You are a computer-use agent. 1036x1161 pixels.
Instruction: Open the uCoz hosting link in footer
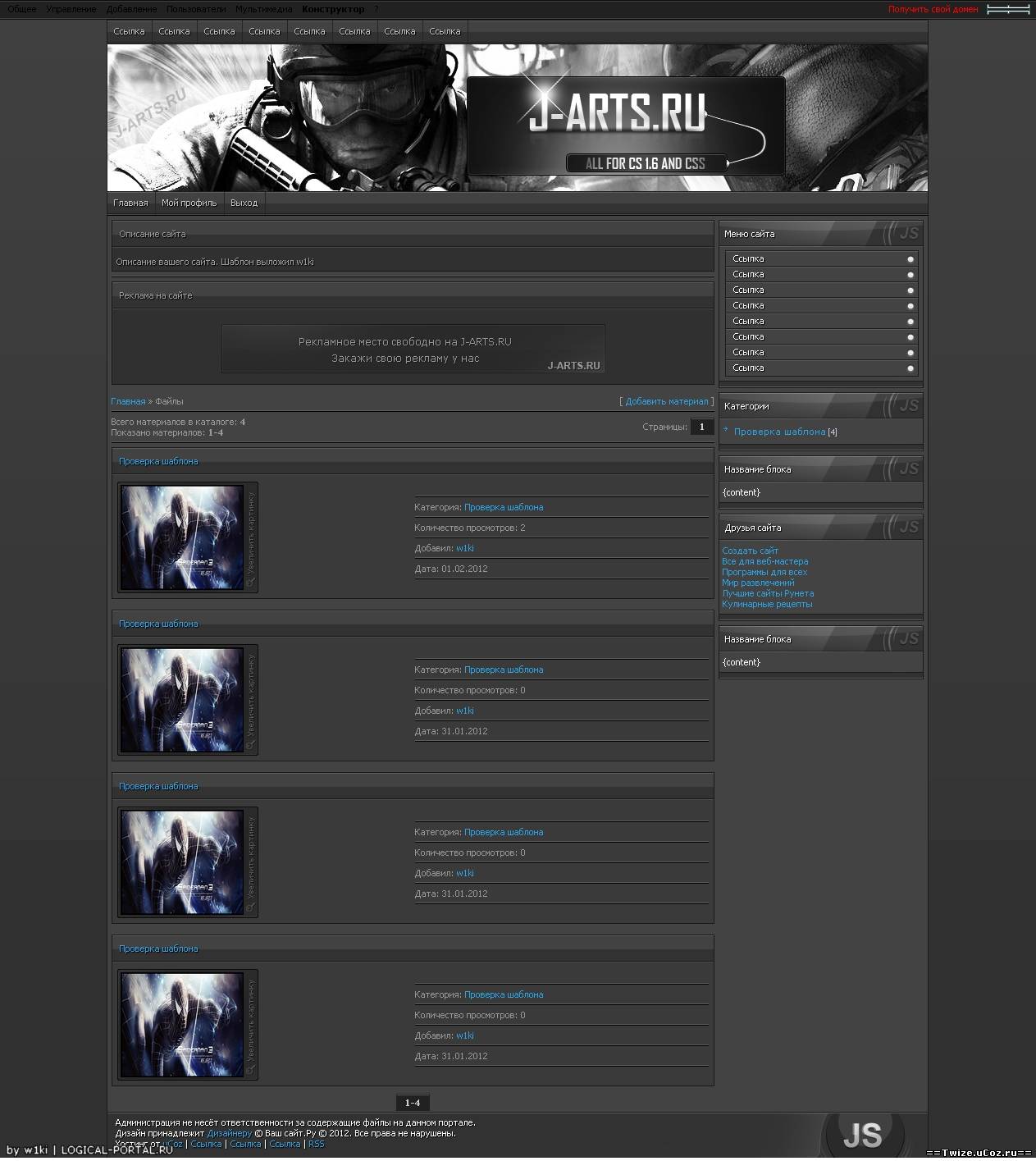click(172, 1144)
